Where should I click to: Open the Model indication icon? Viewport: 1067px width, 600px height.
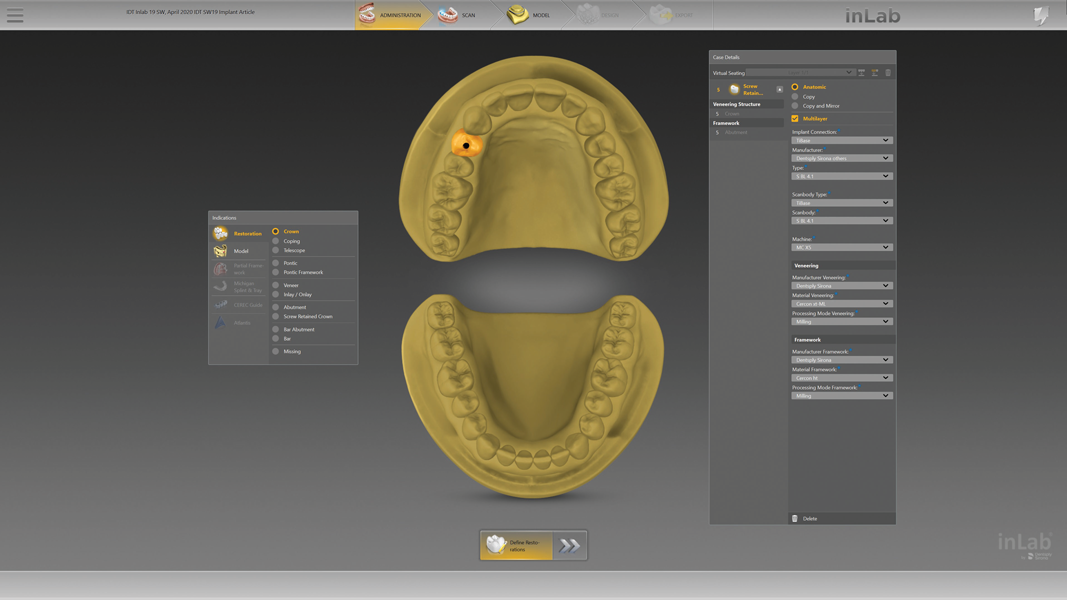tap(221, 250)
